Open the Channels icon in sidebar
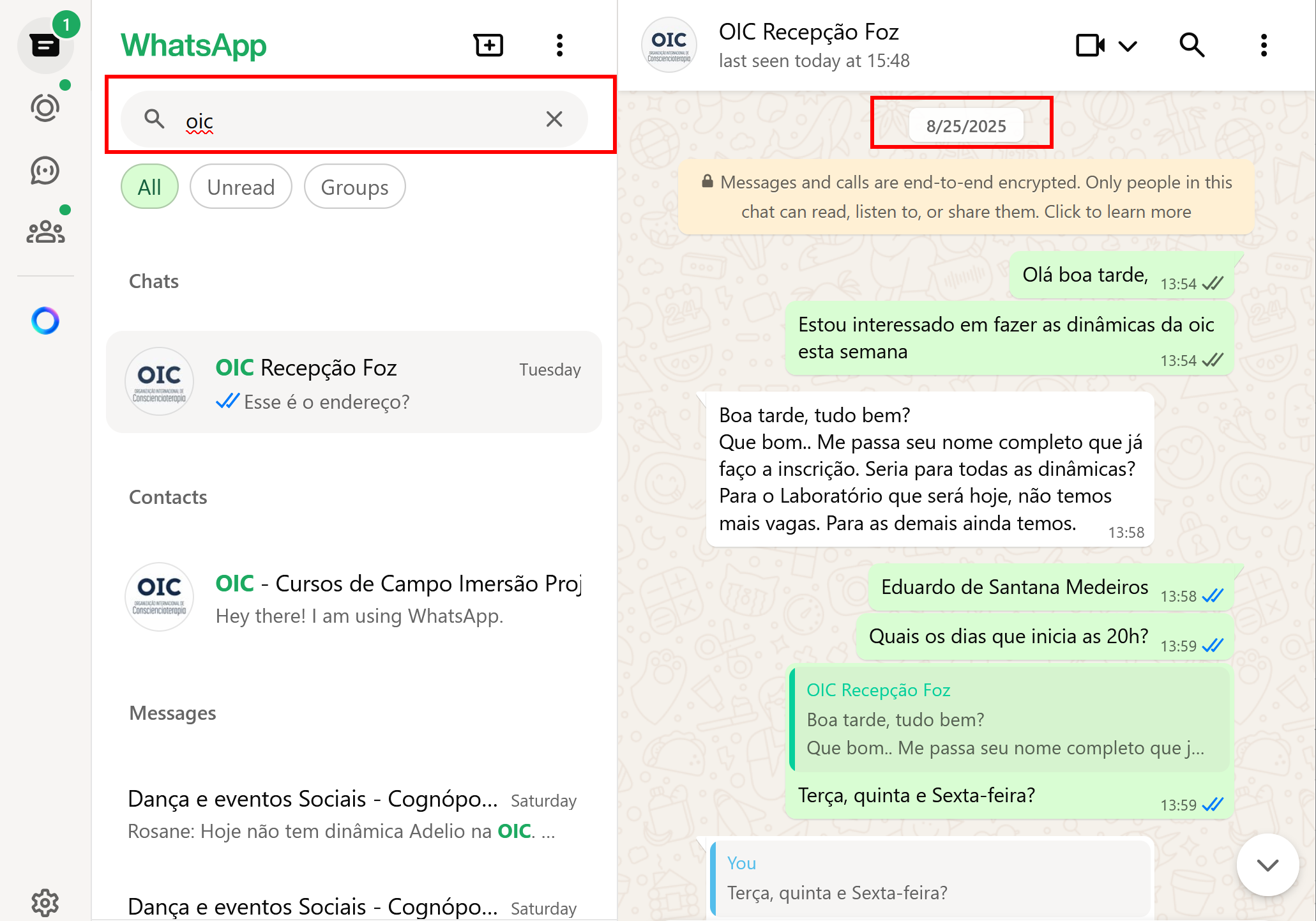1316x921 pixels. (x=45, y=171)
